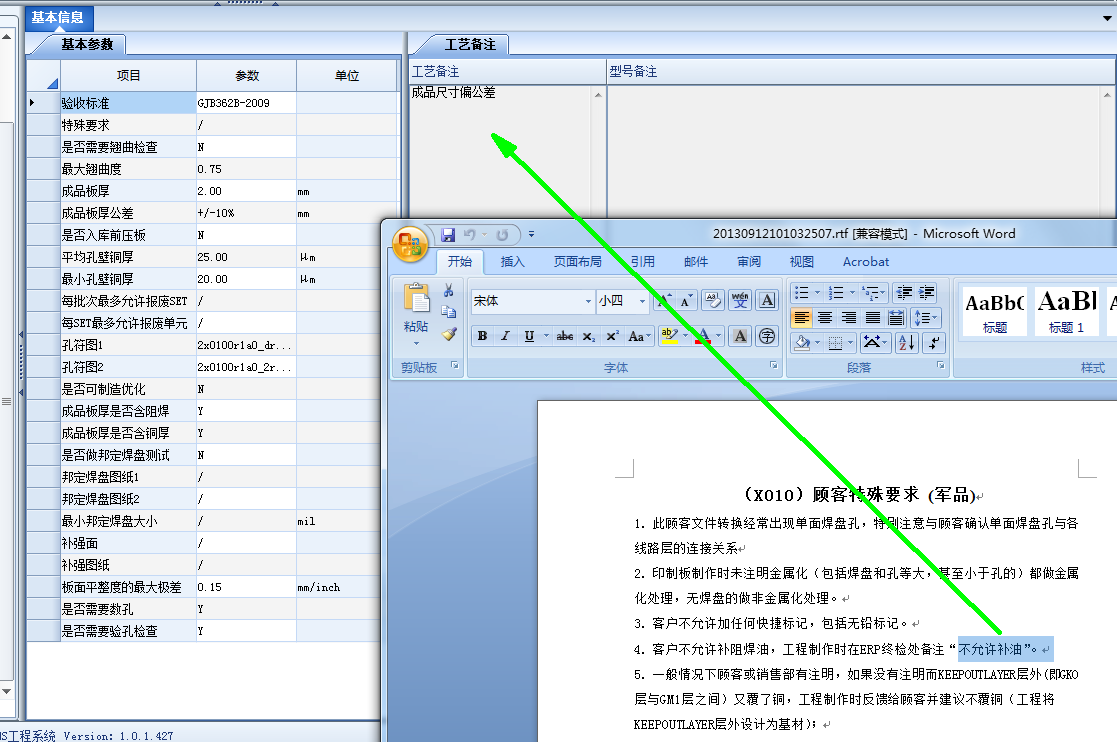Apply paragraph shading with paint bucket
This screenshot has width=1117, height=742.
coord(802,343)
